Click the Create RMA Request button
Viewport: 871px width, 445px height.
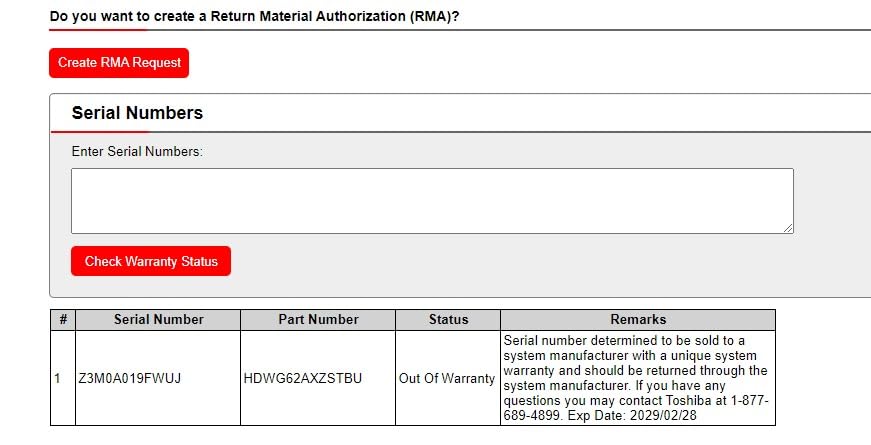[119, 62]
